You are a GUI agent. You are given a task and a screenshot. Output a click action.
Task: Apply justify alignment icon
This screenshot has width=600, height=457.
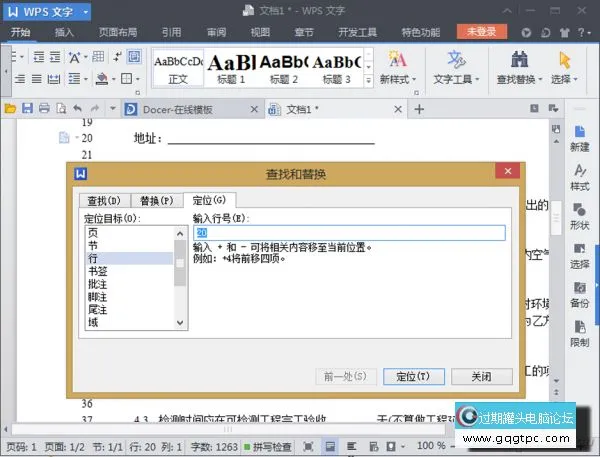coord(37,79)
